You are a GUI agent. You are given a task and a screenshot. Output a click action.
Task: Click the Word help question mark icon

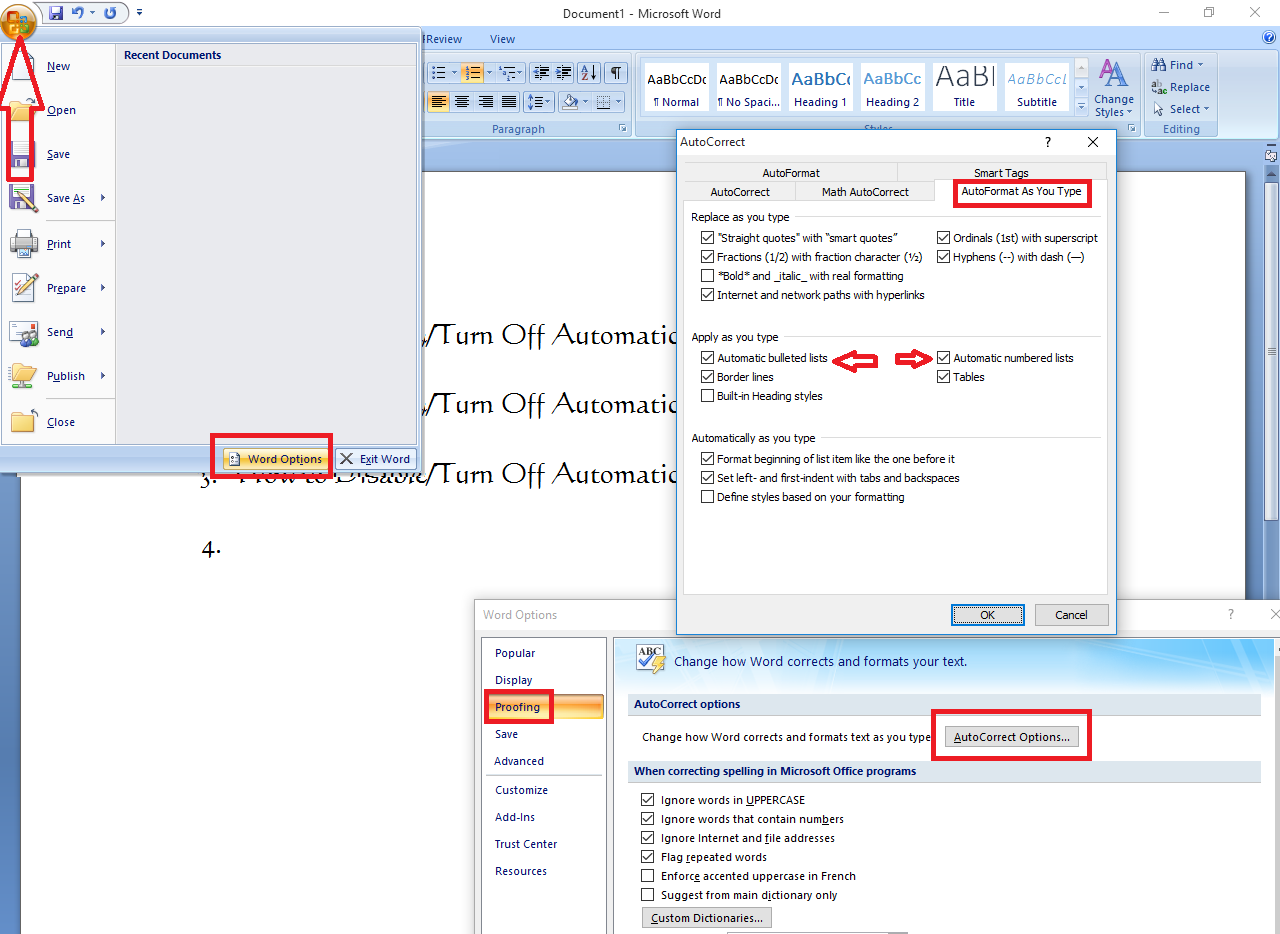tap(1269, 38)
